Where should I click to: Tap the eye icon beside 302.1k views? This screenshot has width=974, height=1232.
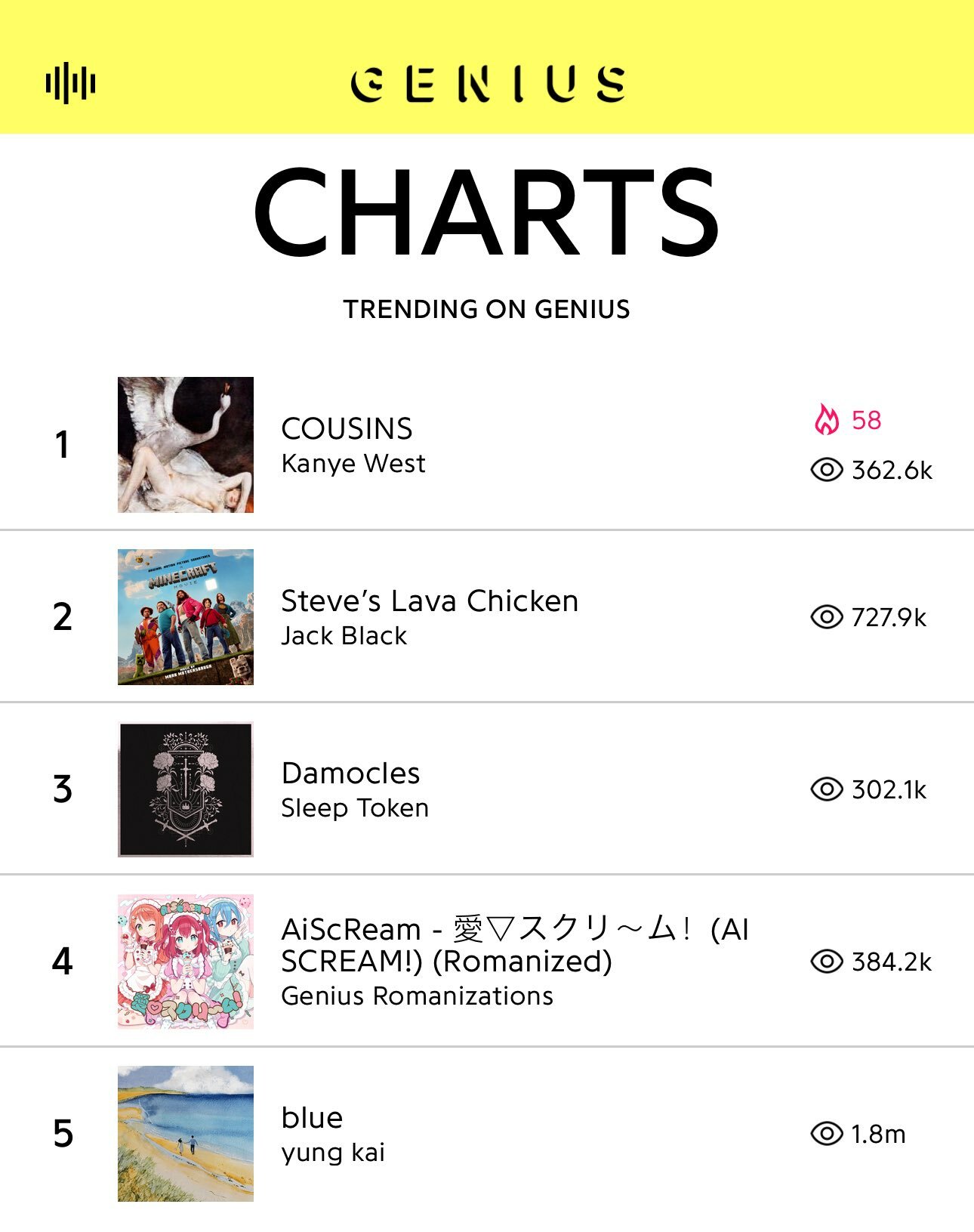[x=827, y=789]
